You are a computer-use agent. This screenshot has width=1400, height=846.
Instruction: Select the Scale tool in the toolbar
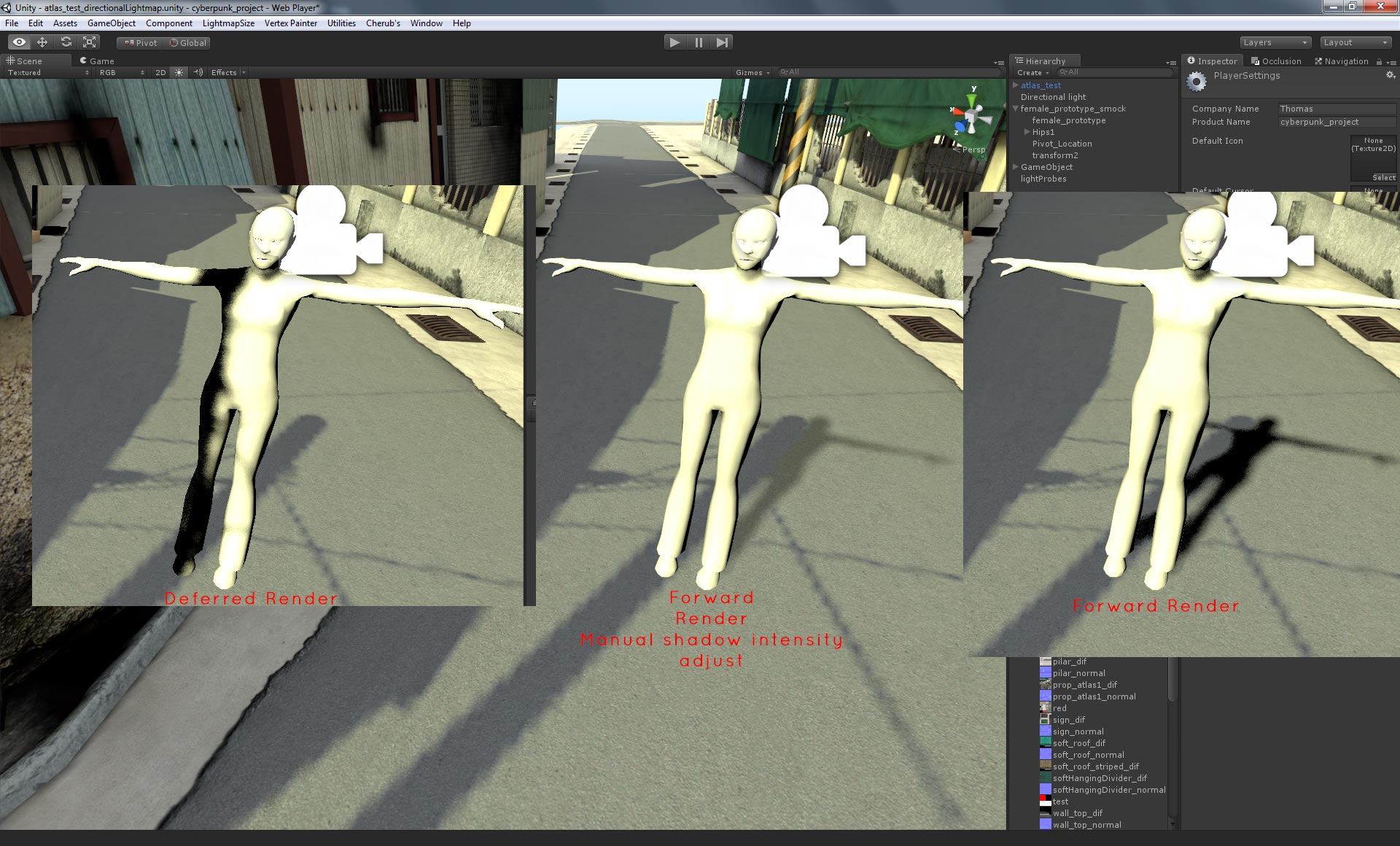tap(89, 42)
